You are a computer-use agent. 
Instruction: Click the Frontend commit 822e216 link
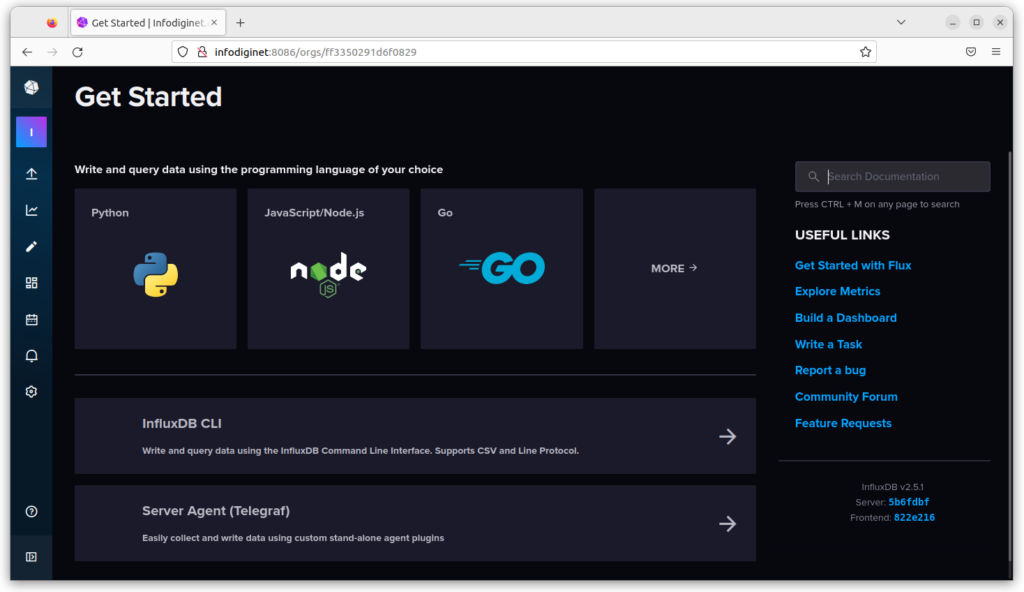click(914, 518)
